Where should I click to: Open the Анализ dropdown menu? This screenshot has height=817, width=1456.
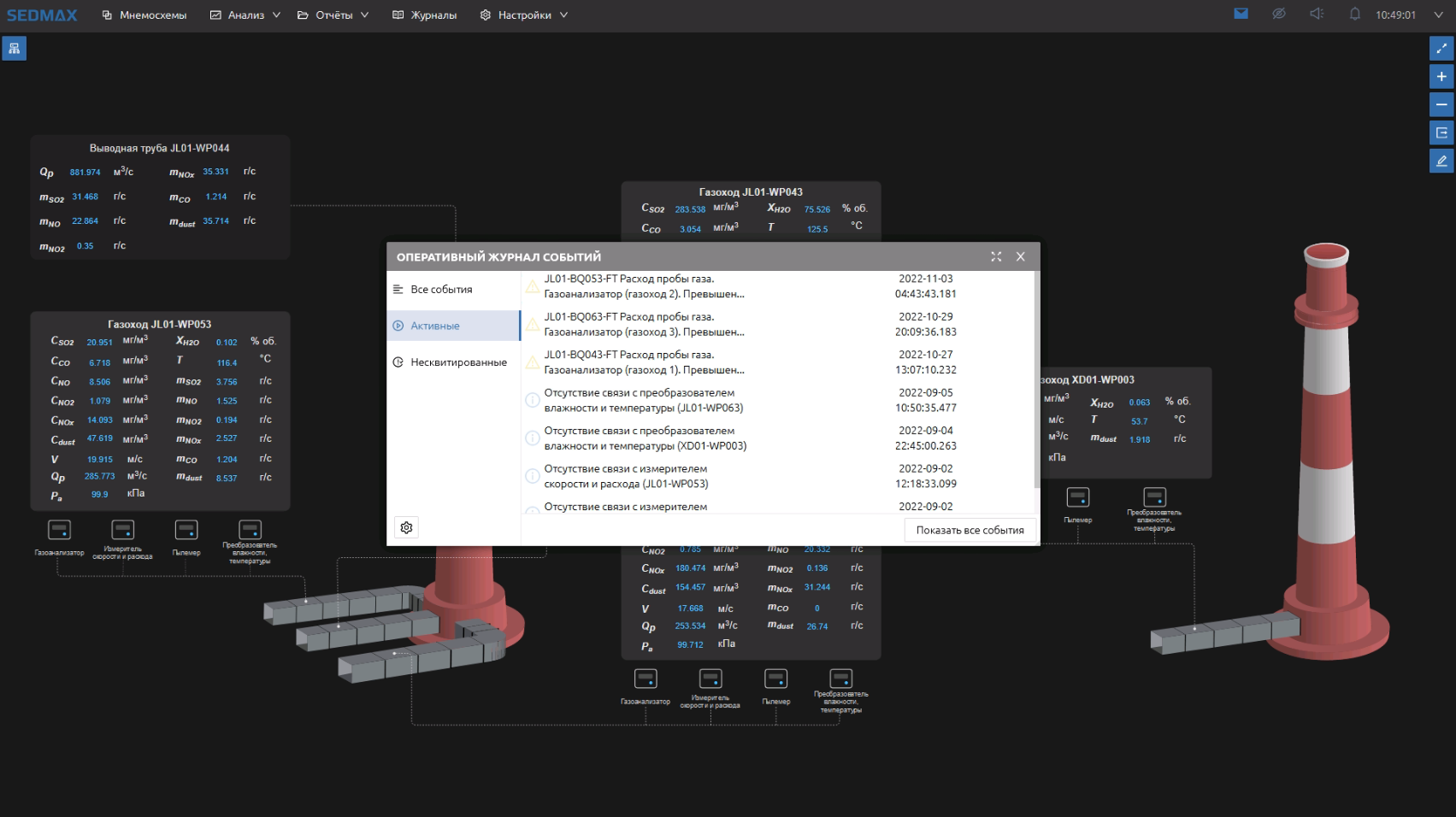(245, 15)
